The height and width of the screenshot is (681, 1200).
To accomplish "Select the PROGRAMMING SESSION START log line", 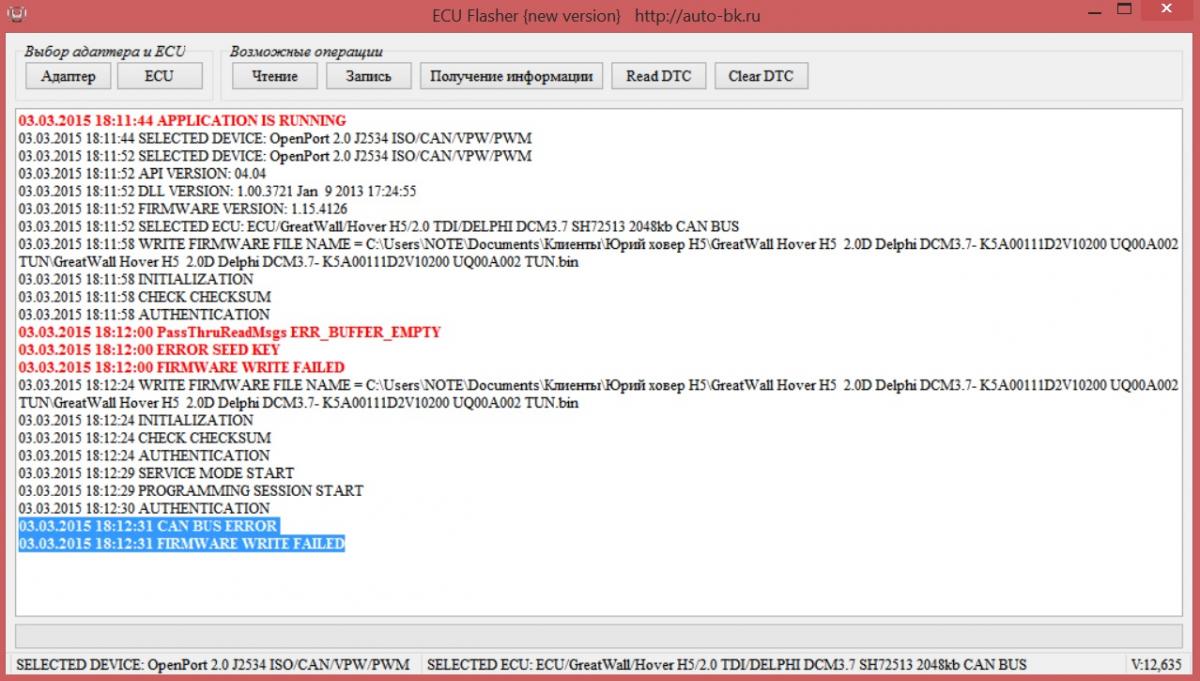I will coord(190,491).
